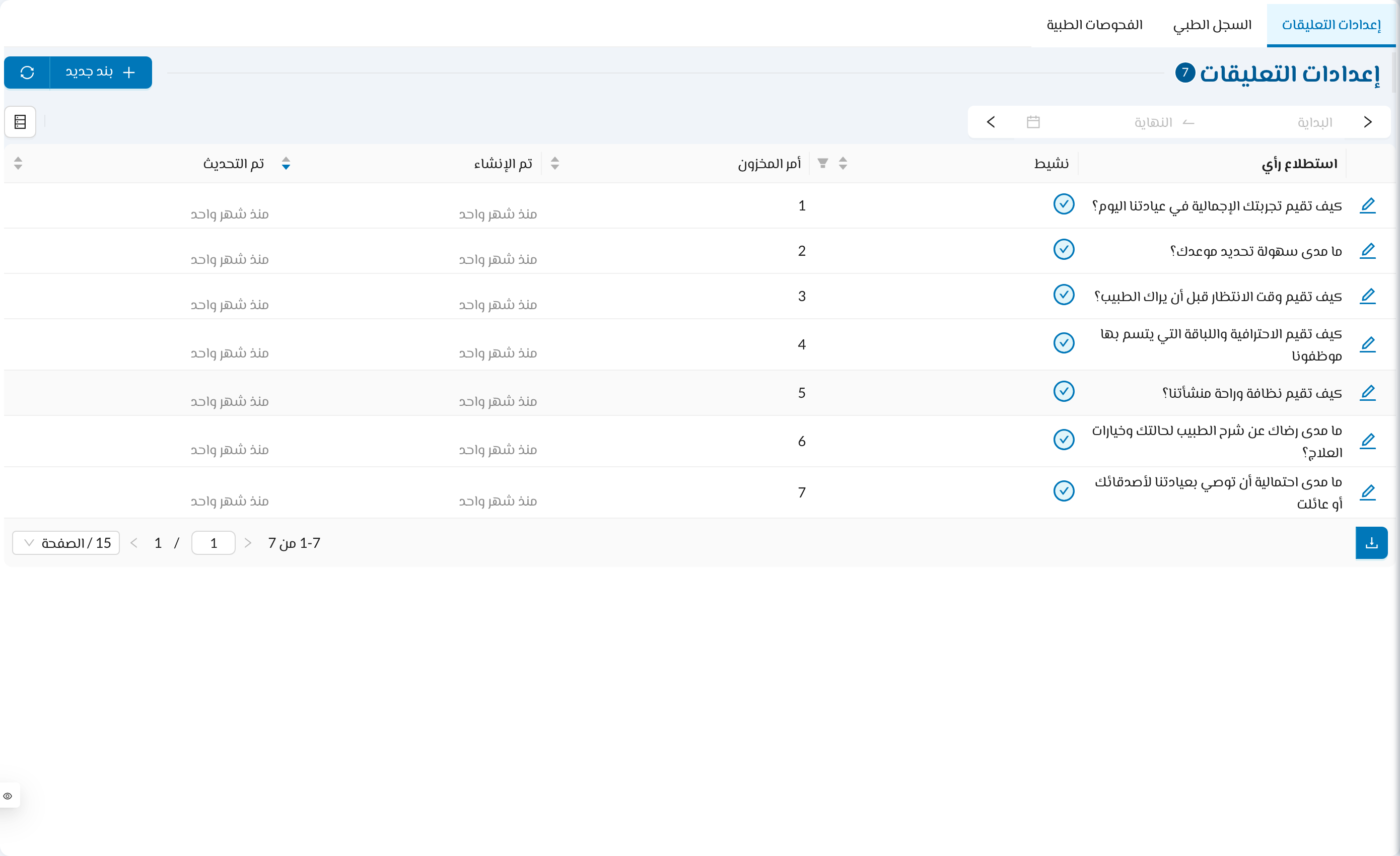Toggle active check for row 6
The height and width of the screenshot is (856, 1400).
pyautogui.click(x=1064, y=440)
